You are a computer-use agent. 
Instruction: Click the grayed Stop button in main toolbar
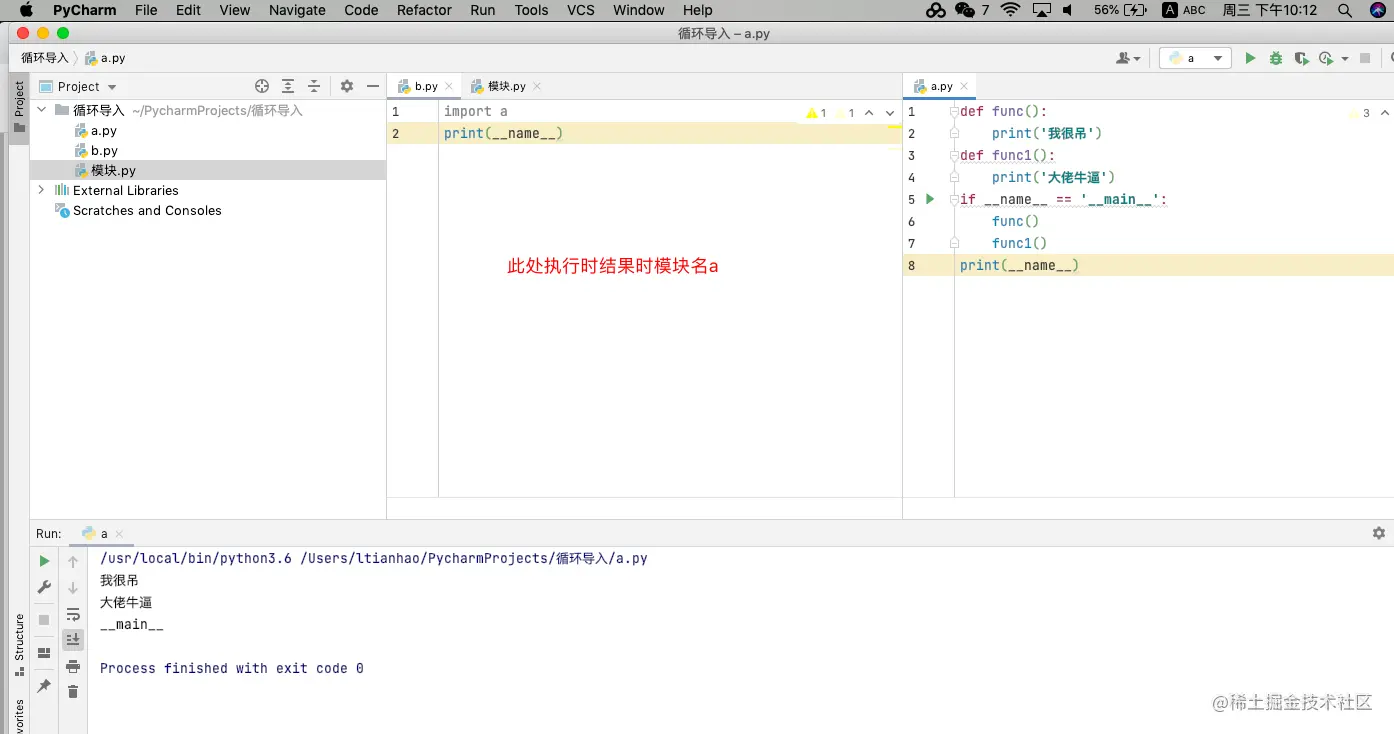1365,59
